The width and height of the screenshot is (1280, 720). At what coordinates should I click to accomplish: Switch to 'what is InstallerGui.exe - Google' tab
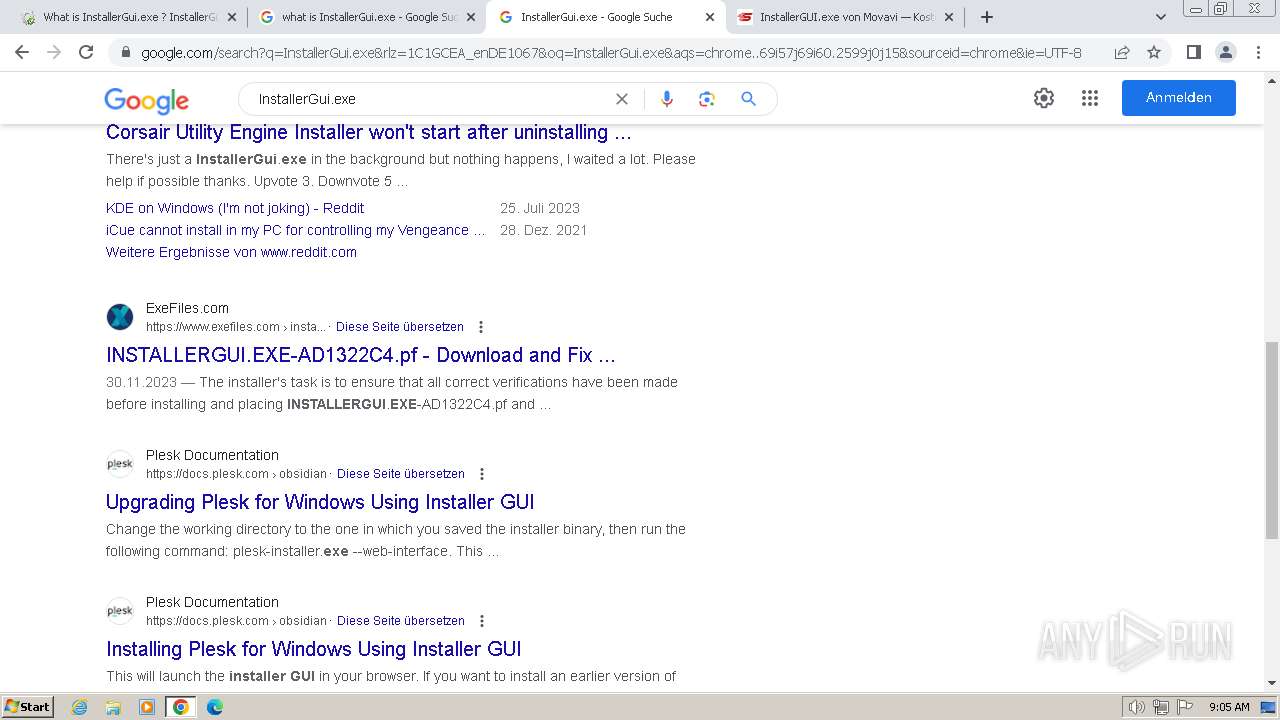pos(366,17)
